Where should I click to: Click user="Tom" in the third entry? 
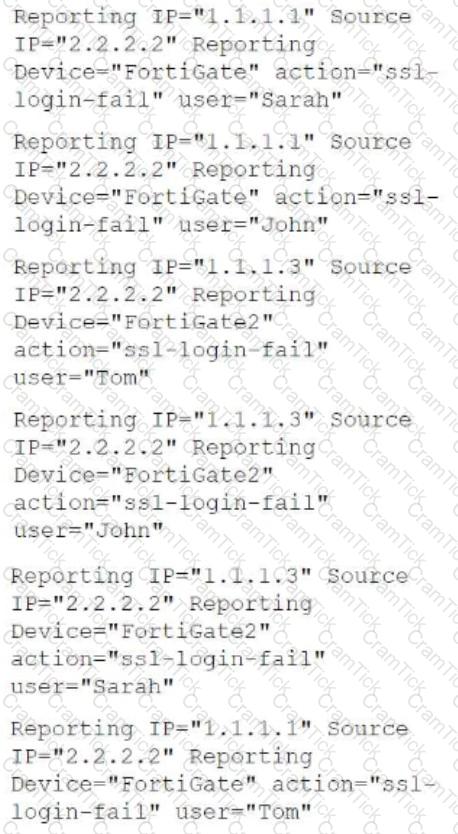[x=82, y=378]
